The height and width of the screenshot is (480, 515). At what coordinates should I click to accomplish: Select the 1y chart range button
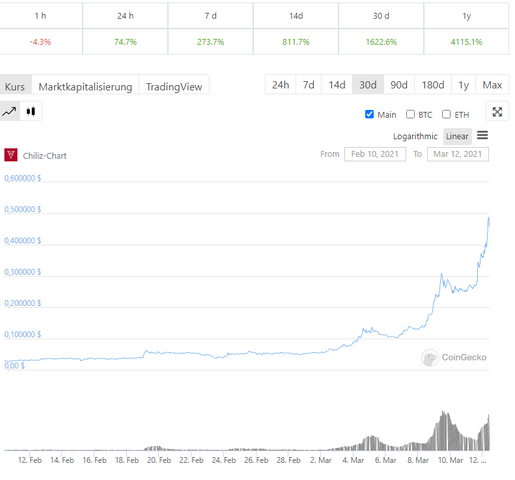(x=464, y=85)
